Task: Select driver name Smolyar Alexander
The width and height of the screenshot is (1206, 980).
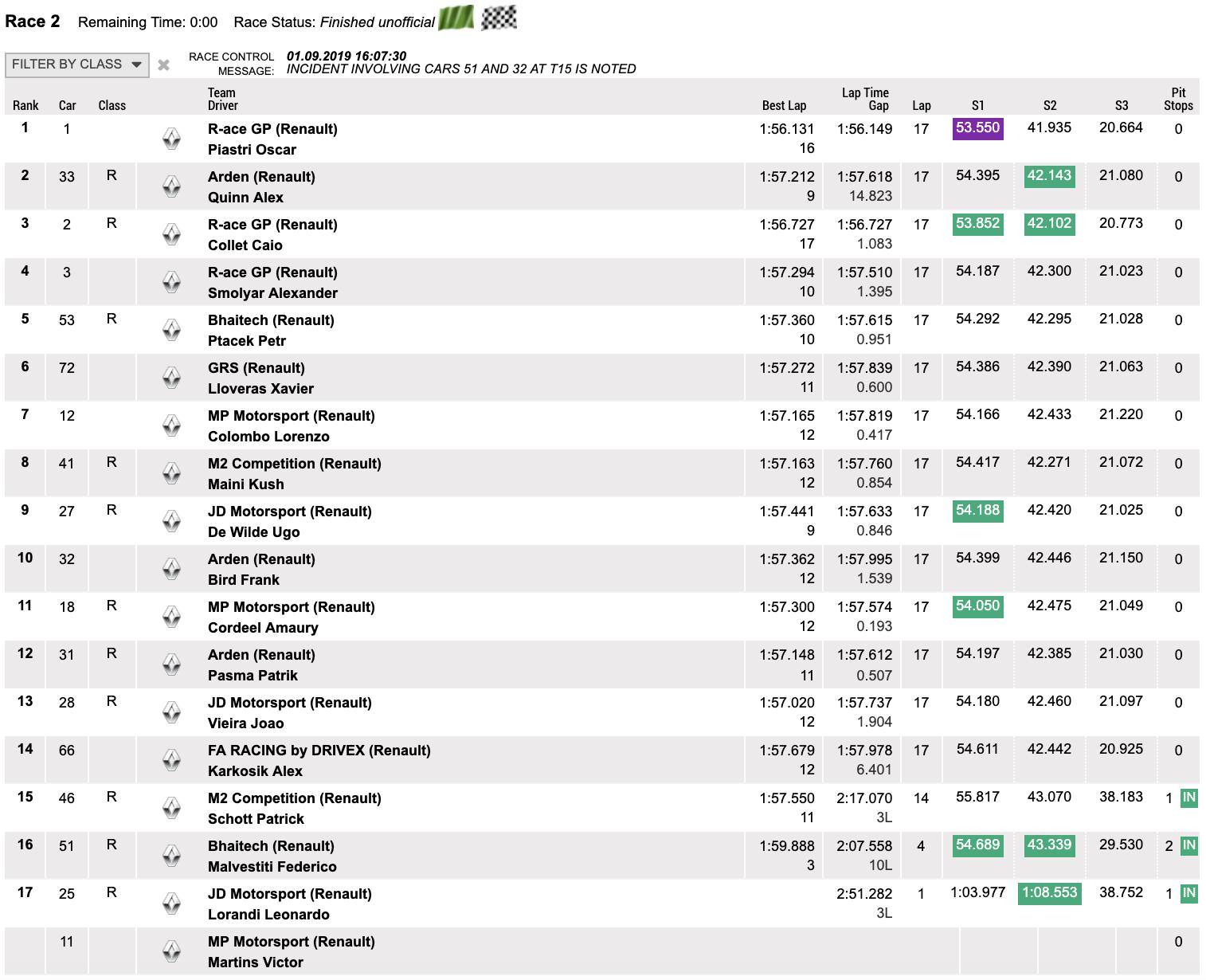Action: (x=272, y=293)
